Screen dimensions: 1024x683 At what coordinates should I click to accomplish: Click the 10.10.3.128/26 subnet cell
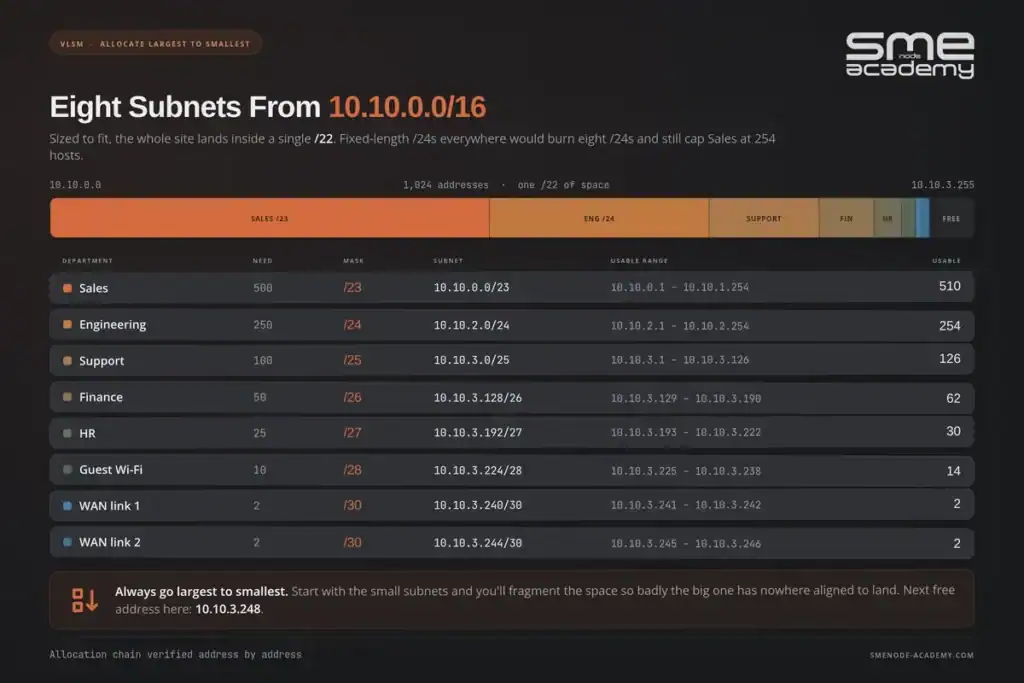pos(477,398)
